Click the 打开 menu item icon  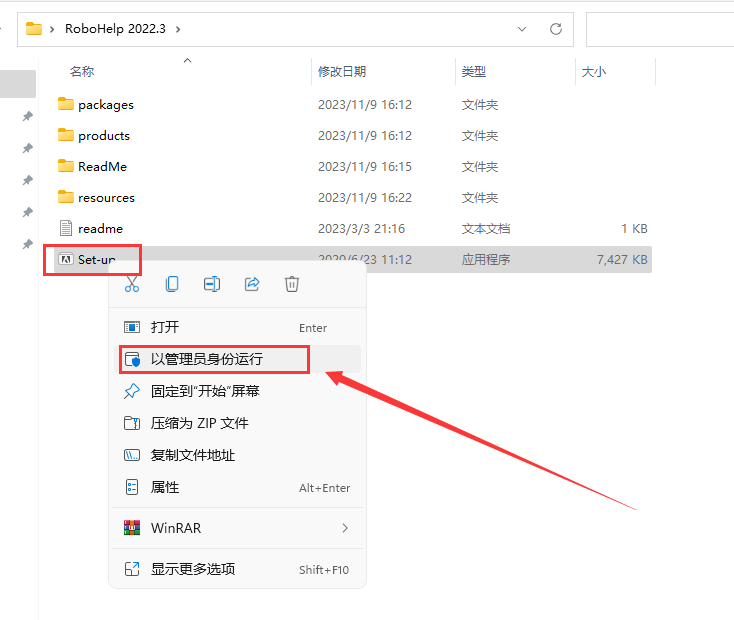[x=132, y=327]
